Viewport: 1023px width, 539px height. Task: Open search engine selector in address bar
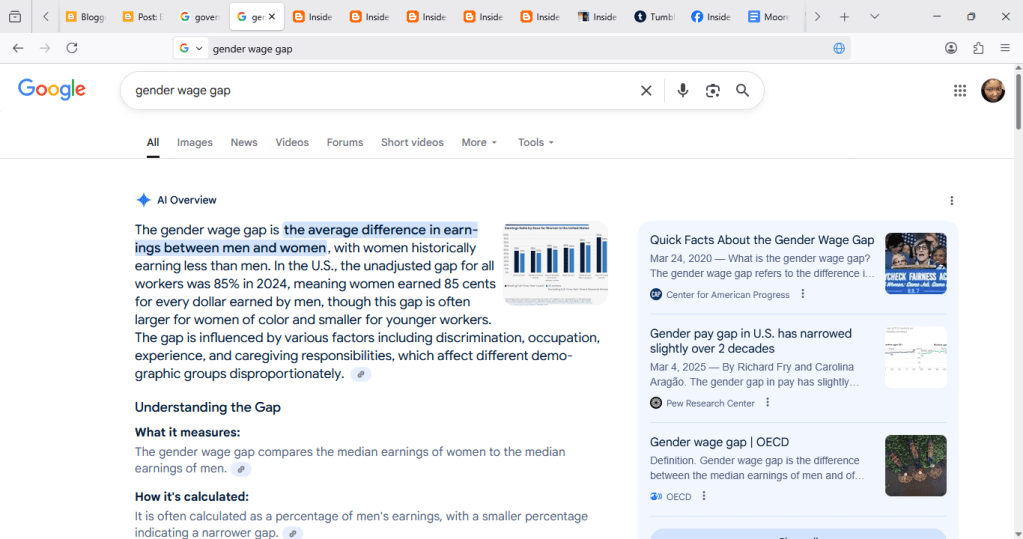191,48
